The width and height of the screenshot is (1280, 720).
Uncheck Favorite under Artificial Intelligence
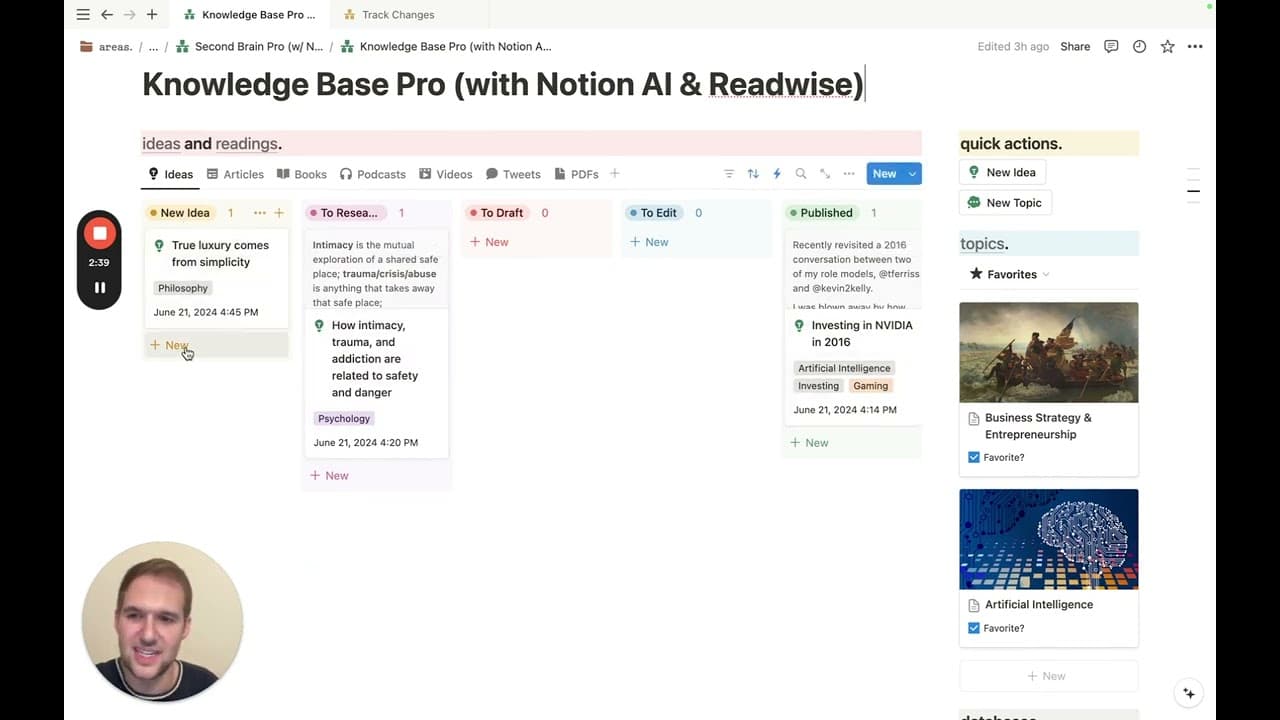pos(974,628)
